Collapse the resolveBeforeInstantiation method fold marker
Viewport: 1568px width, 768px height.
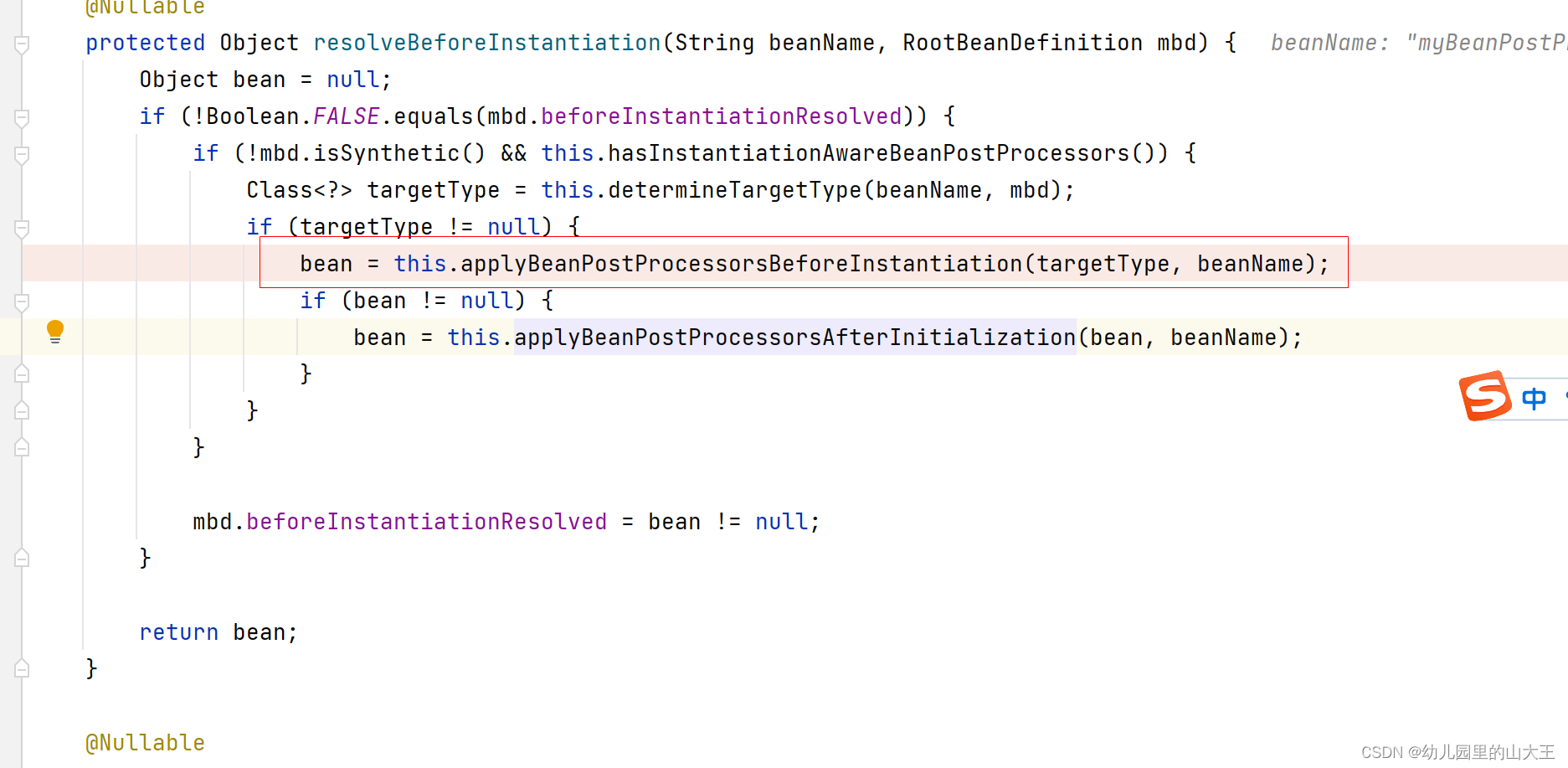[x=21, y=44]
